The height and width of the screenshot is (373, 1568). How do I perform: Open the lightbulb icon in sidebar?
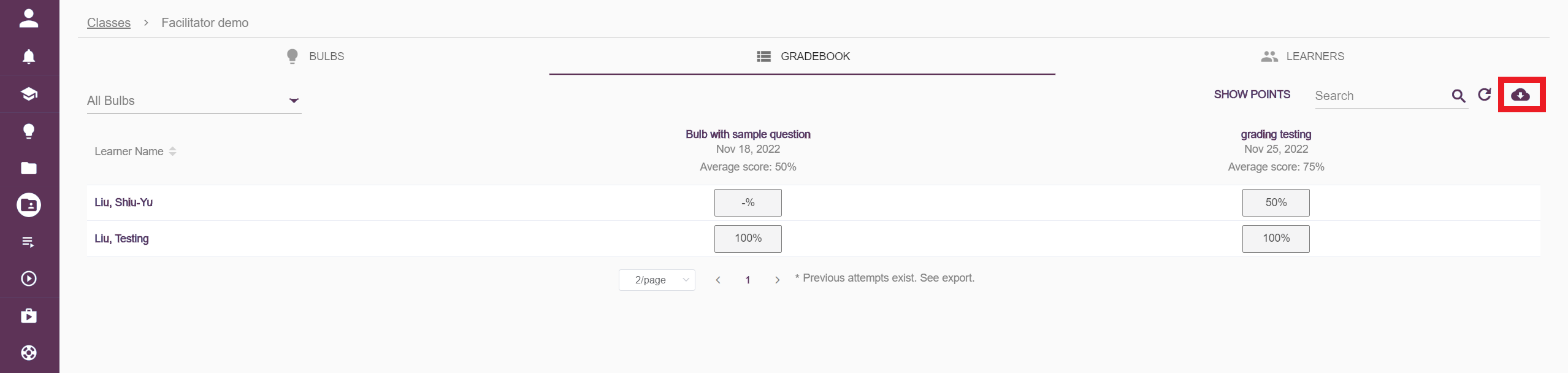tap(29, 131)
